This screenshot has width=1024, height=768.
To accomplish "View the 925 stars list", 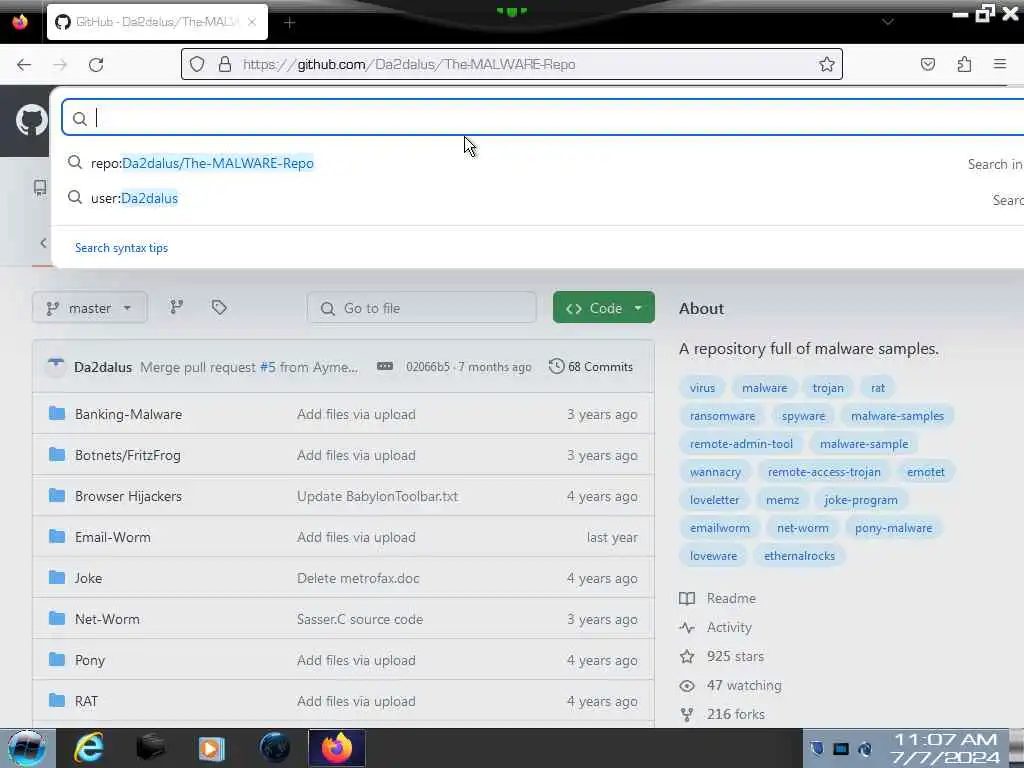I will pos(722,656).
